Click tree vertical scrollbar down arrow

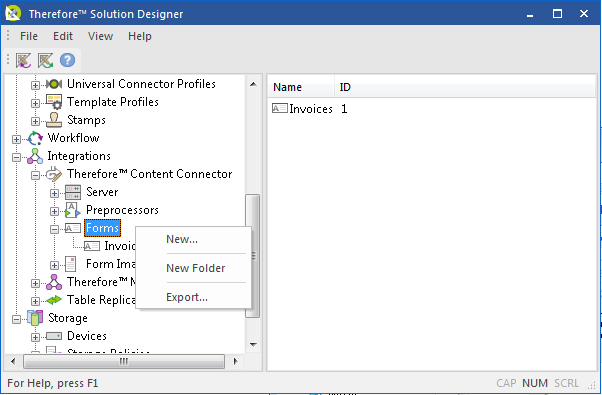253,344
